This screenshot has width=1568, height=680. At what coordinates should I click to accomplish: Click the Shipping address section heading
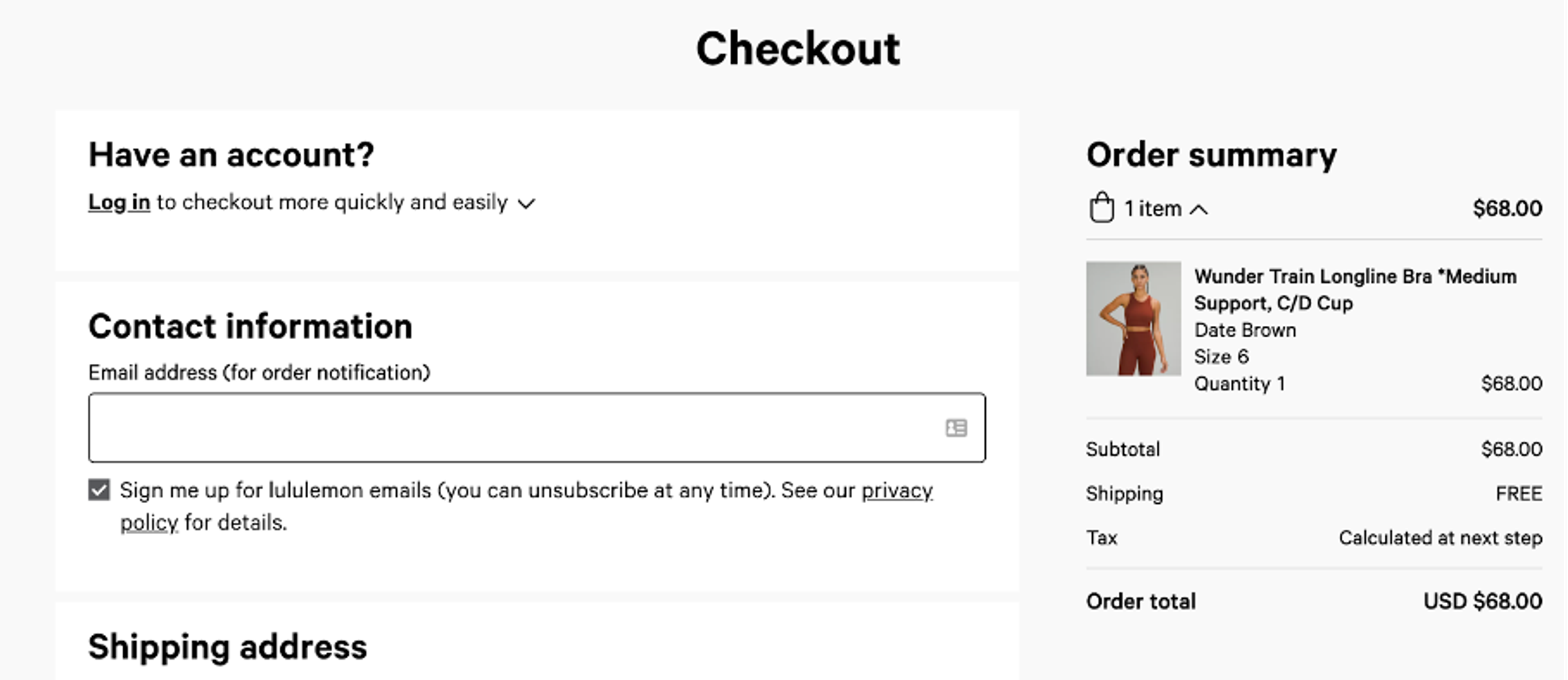(x=228, y=647)
